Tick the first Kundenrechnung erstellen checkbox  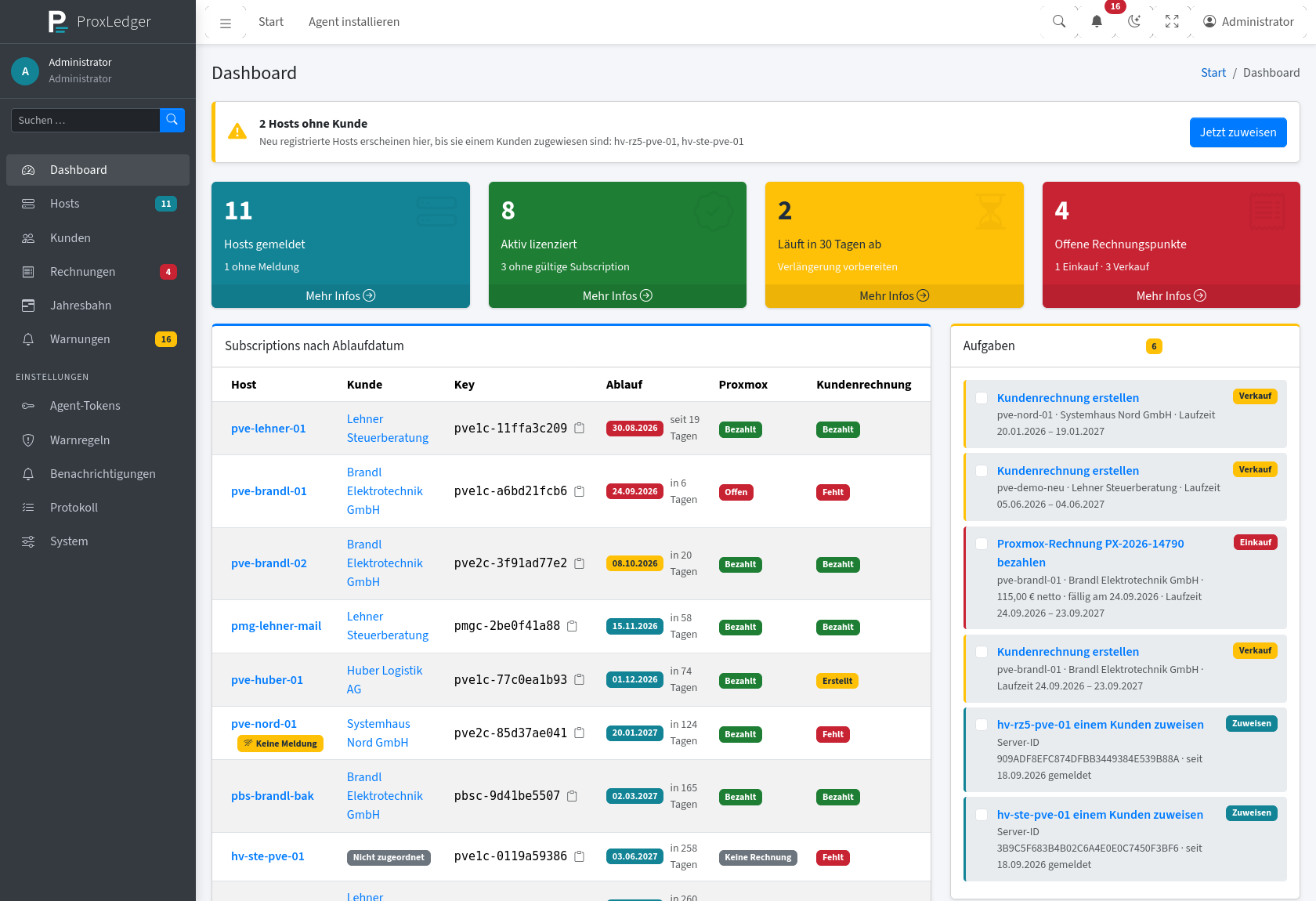982,398
